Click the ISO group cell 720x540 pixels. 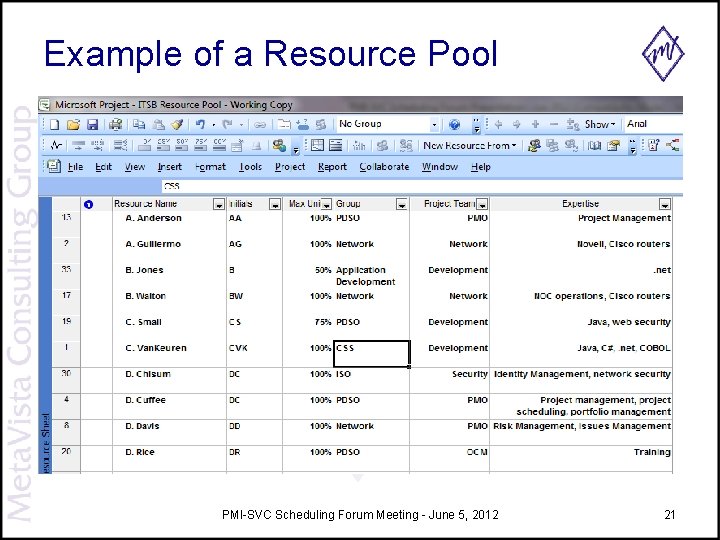371,380
